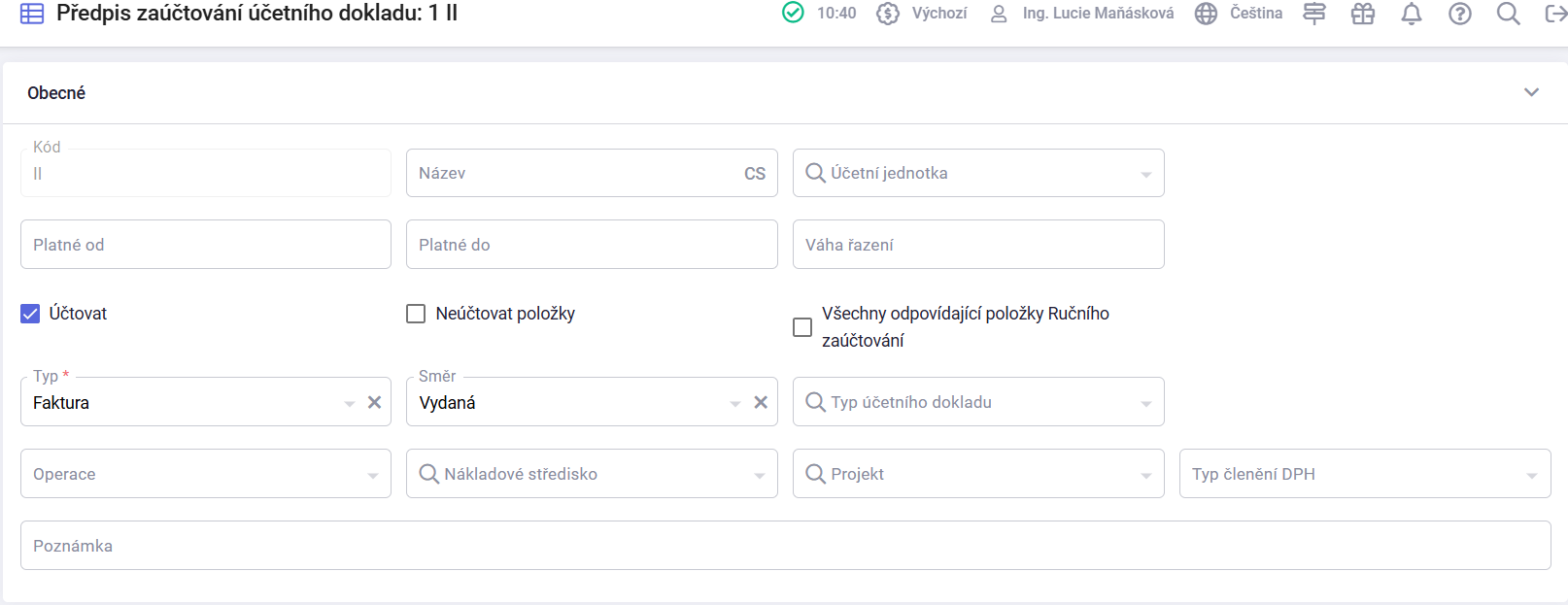The image size is (1568, 605).
Task: Open the Operace dropdown
Action: [206, 474]
